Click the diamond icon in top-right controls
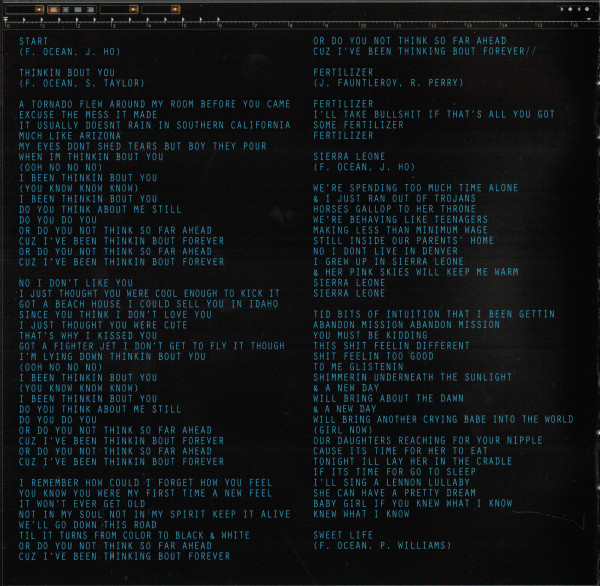 (570, 9)
